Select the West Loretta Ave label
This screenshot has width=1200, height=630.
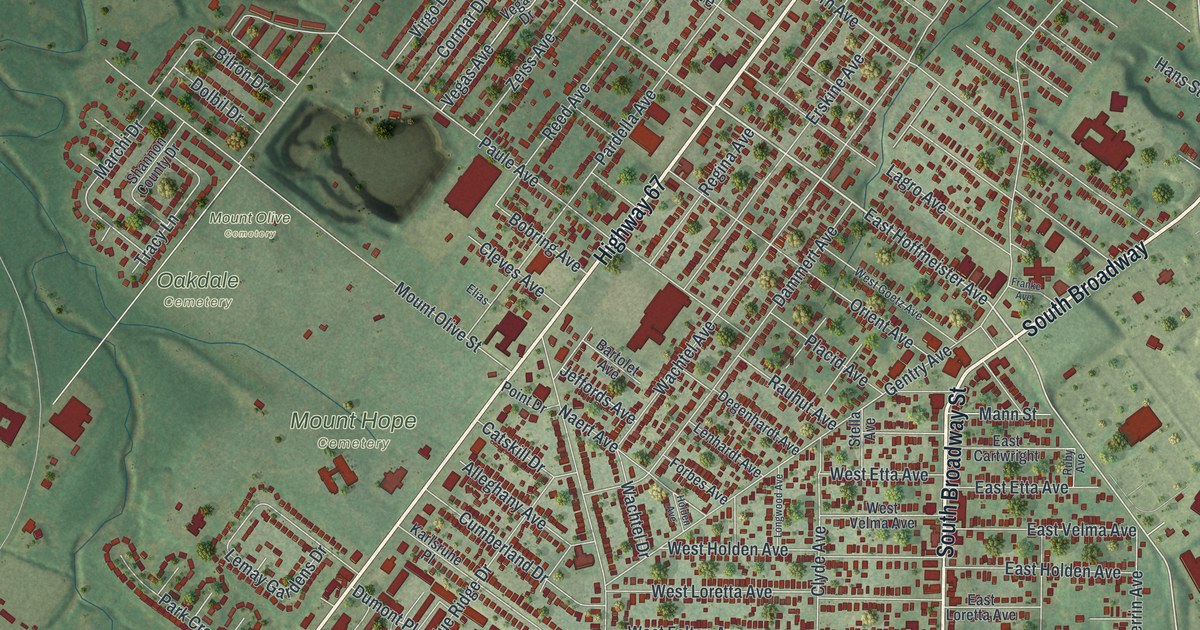[712, 592]
